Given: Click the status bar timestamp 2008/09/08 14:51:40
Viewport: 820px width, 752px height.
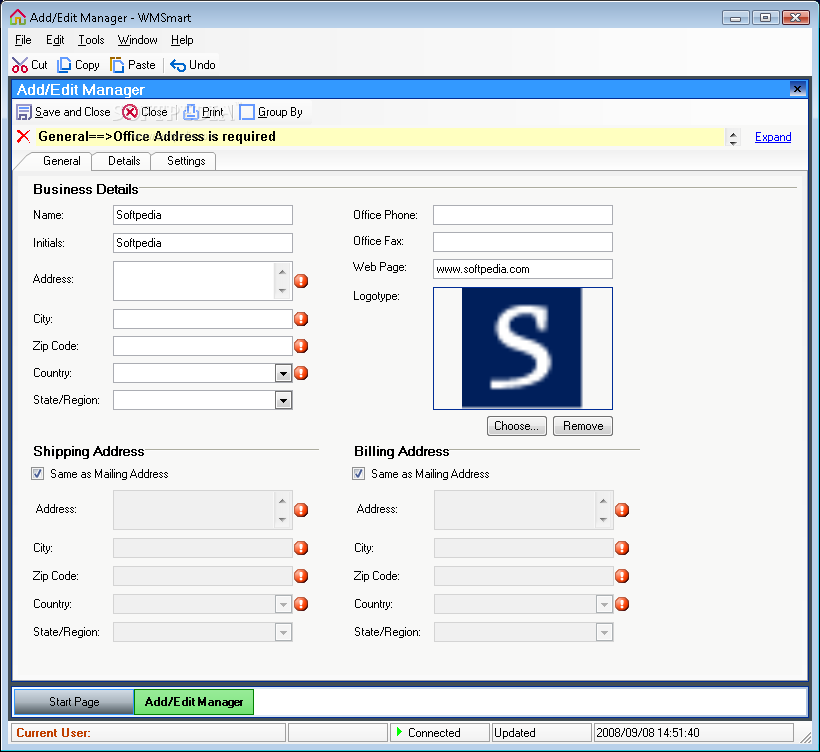Looking at the screenshot, I should (648, 733).
